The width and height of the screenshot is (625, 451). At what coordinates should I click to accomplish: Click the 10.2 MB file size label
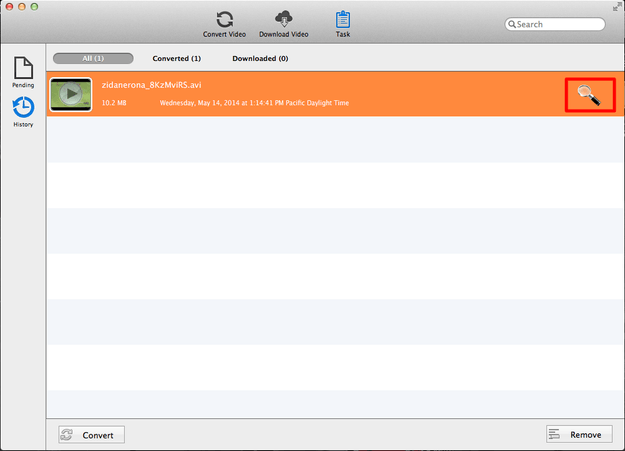point(114,103)
